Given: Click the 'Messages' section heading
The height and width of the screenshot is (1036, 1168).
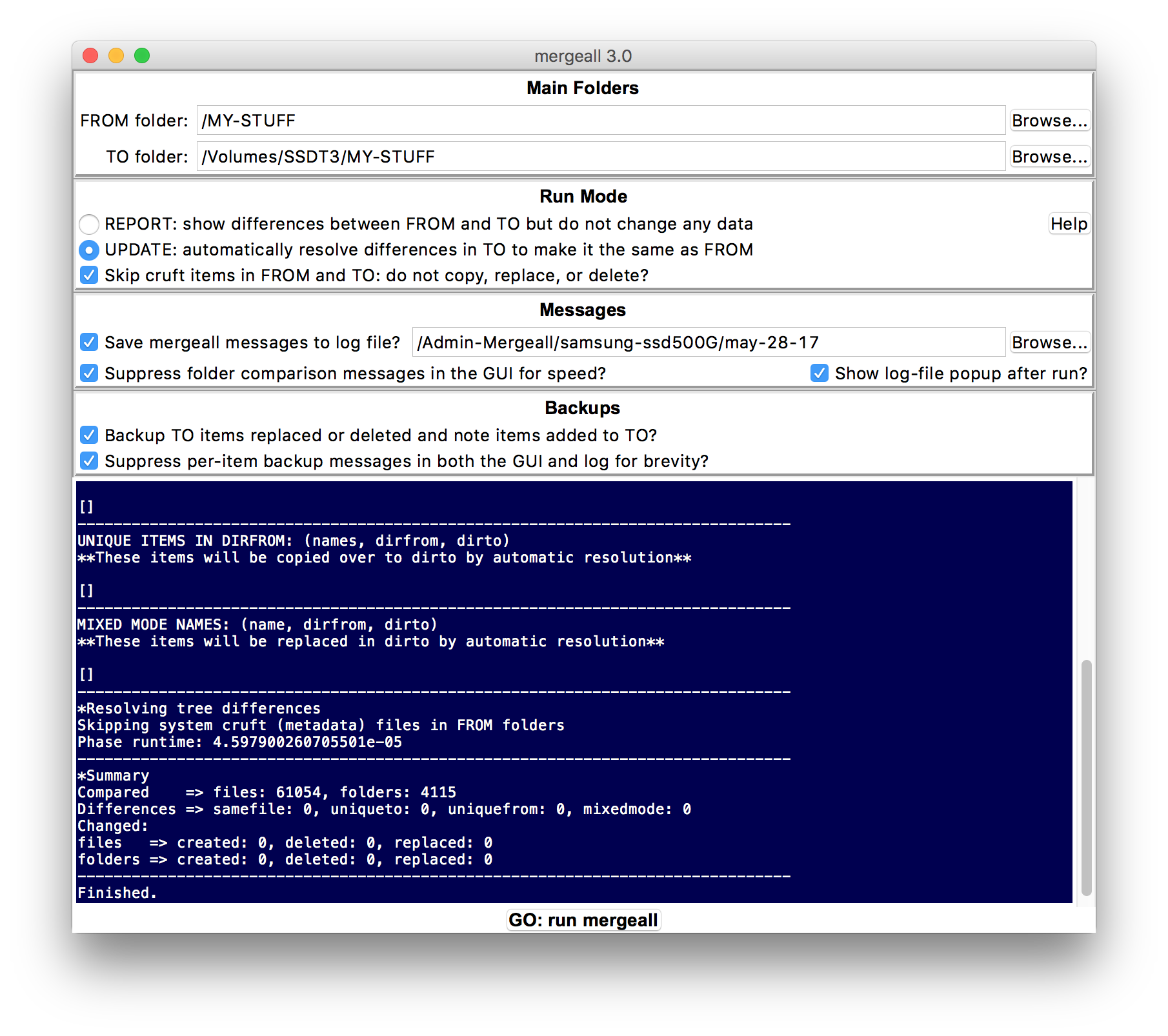Looking at the screenshot, I should [x=583, y=310].
